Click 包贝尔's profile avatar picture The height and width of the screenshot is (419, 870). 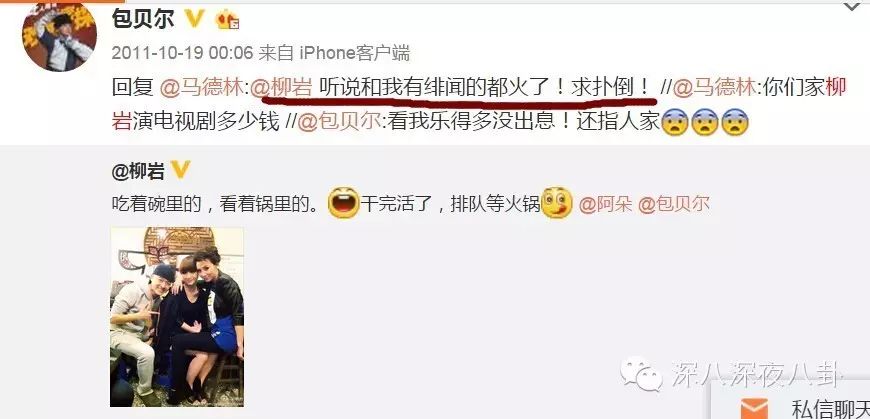(59, 36)
